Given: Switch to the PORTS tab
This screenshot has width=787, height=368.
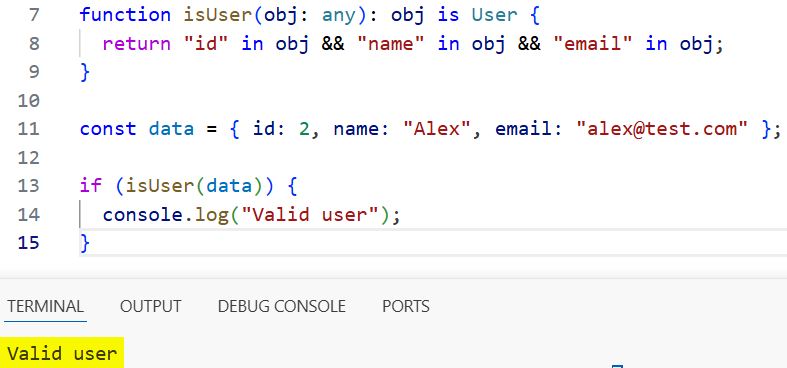Looking at the screenshot, I should pyautogui.click(x=406, y=306).
